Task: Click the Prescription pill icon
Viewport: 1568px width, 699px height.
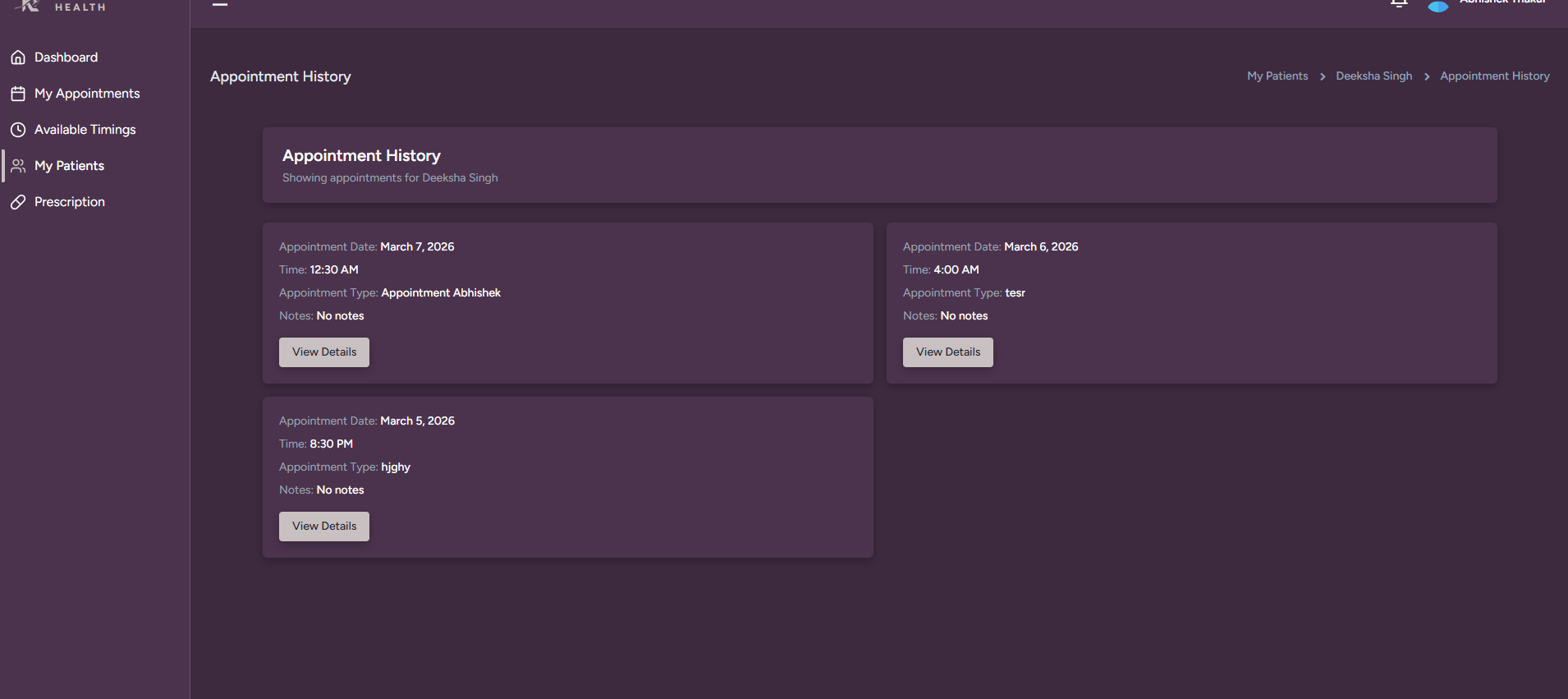Action: point(18,202)
